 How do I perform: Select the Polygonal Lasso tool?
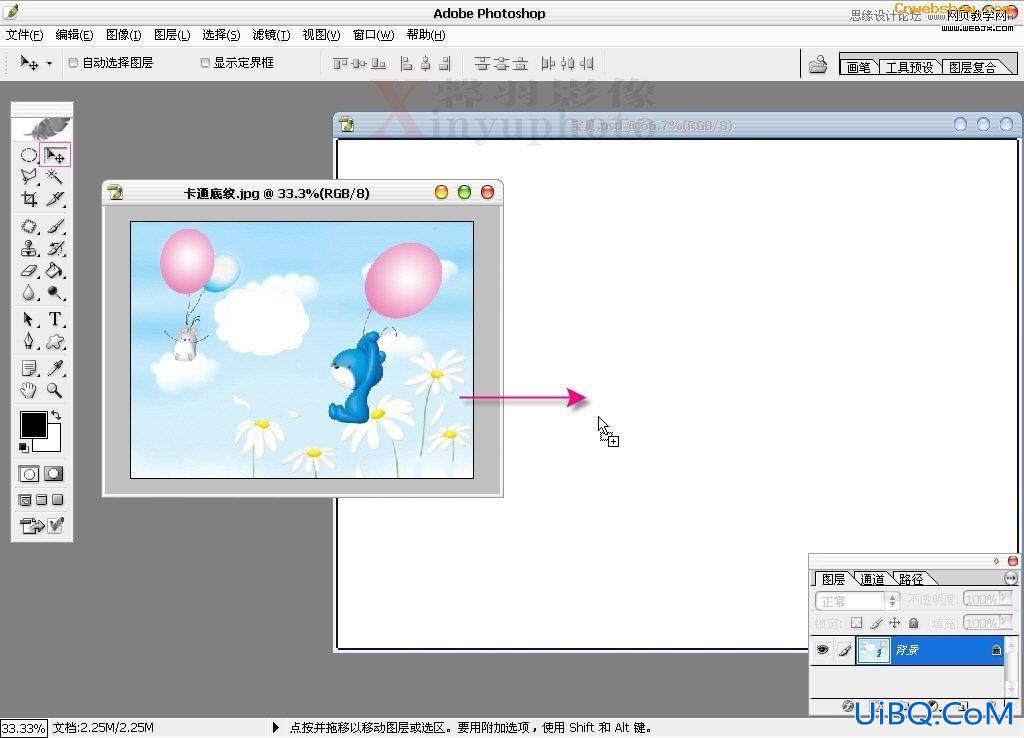point(28,176)
